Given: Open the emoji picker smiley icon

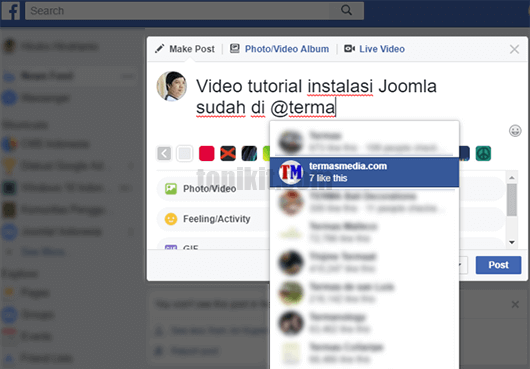Looking at the screenshot, I should click(x=515, y=131).
